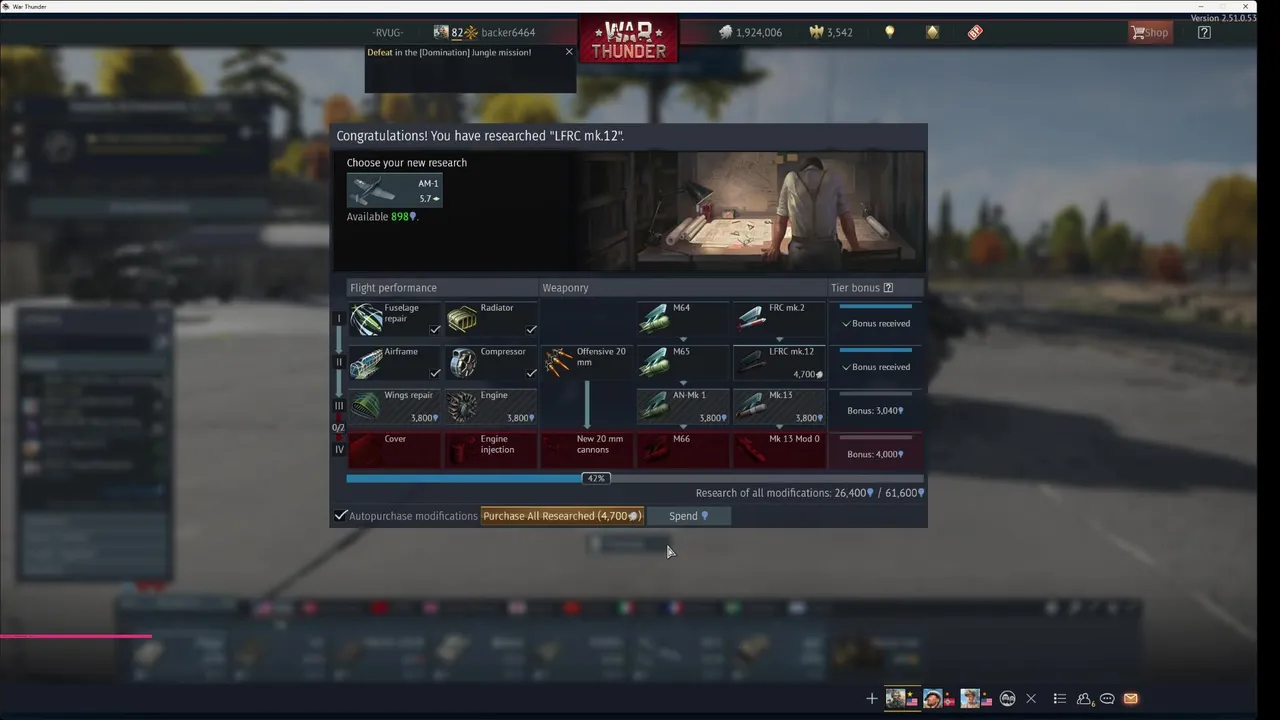The width and height of the screenshot is (1280, 720).
Task: Click the light bulb icon in top bar
Action: tap(890, 32)
